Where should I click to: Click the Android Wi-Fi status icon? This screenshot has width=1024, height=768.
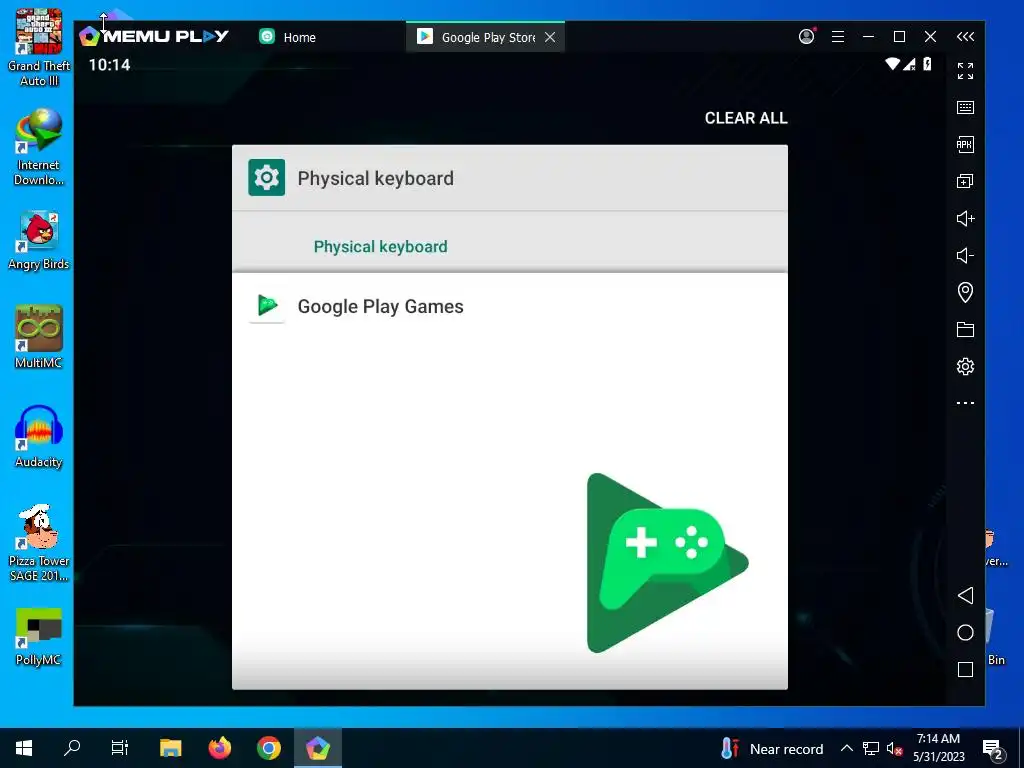892,64
